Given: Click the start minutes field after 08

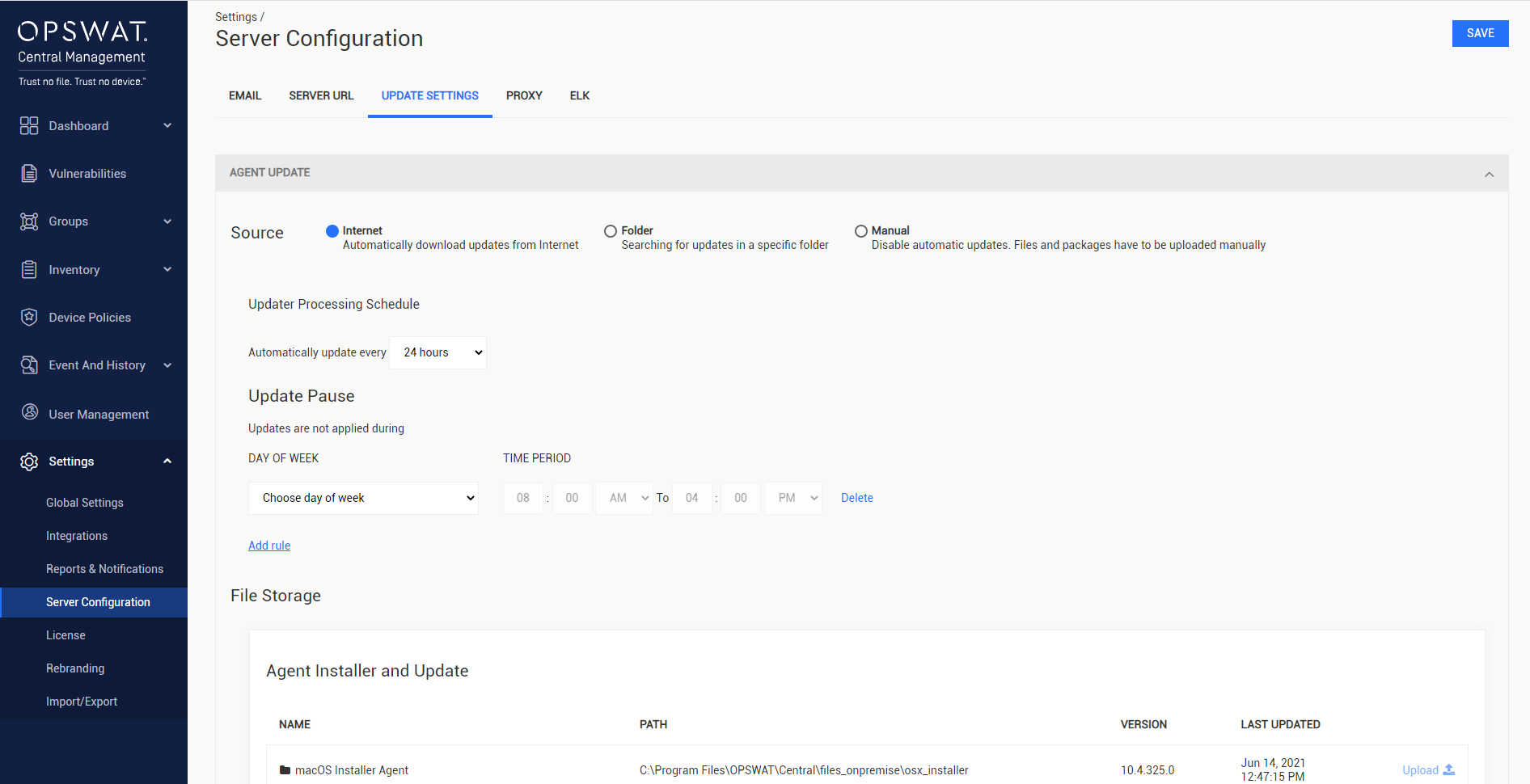Looking at the screenshot, I should tap(573, 498).
